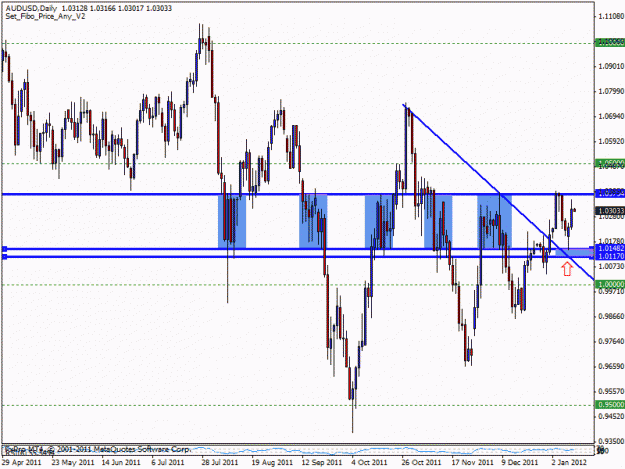Screen dimensions: 625x469
Task: Click the 28 Jul 2011 date label
Action: (x=220, y=462)
